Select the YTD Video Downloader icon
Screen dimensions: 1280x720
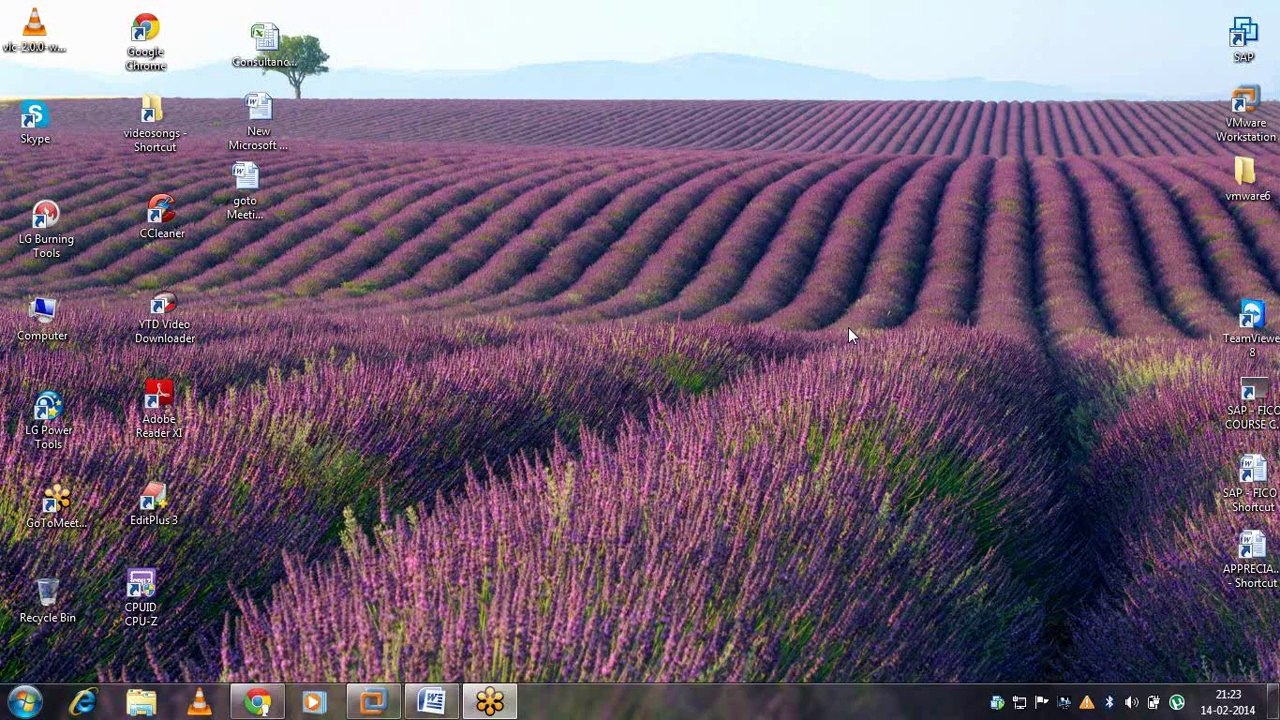pyautogui.click(x=165, y=318)
